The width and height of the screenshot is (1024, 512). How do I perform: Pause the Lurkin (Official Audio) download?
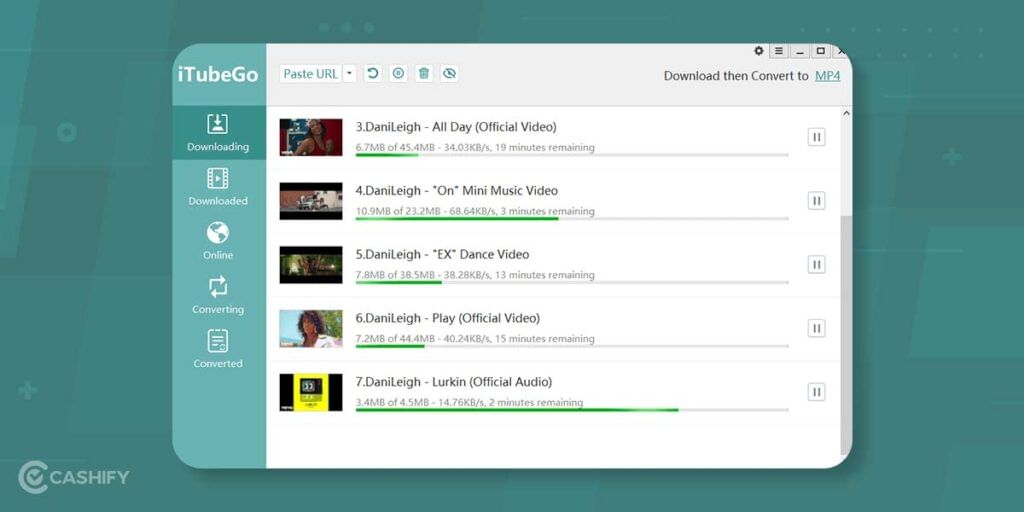816,392
